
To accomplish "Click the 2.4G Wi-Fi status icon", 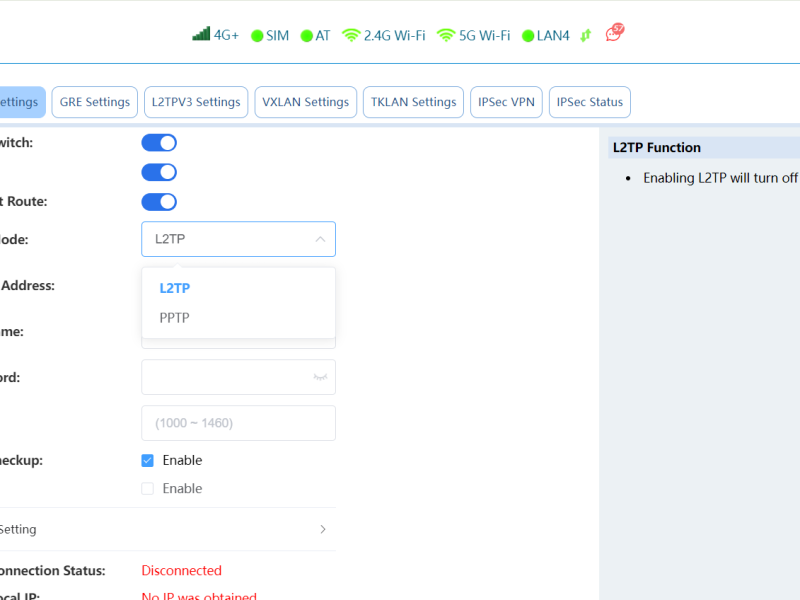I will [350, 35].
